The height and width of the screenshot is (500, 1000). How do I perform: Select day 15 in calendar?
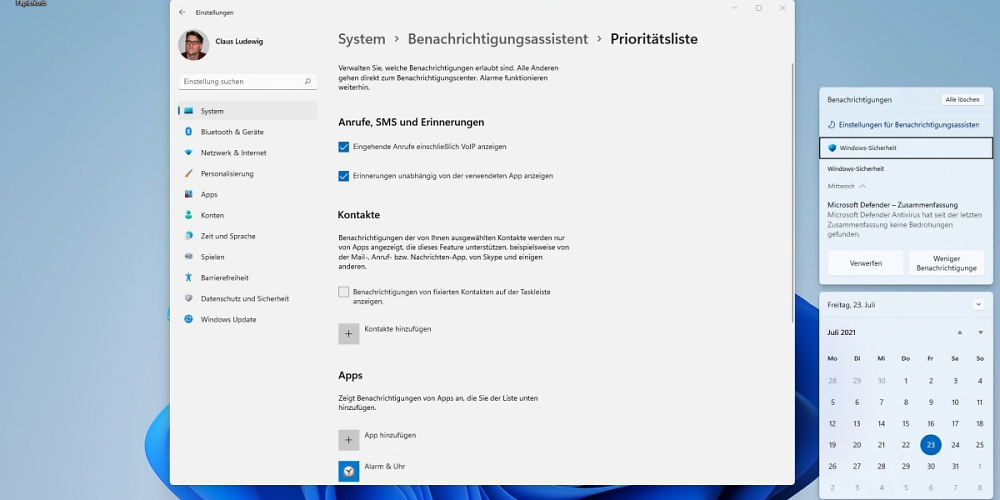(x=906, y=423)
